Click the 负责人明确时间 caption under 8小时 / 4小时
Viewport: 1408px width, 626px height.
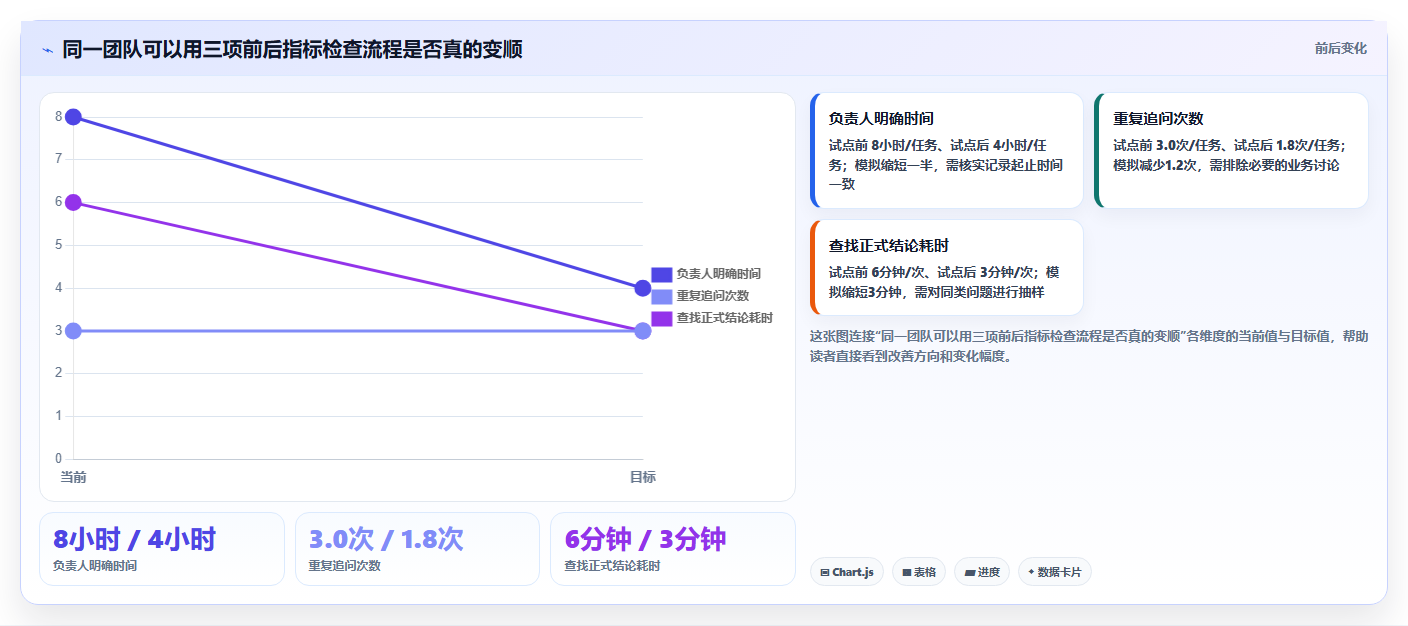pos(95,566)
